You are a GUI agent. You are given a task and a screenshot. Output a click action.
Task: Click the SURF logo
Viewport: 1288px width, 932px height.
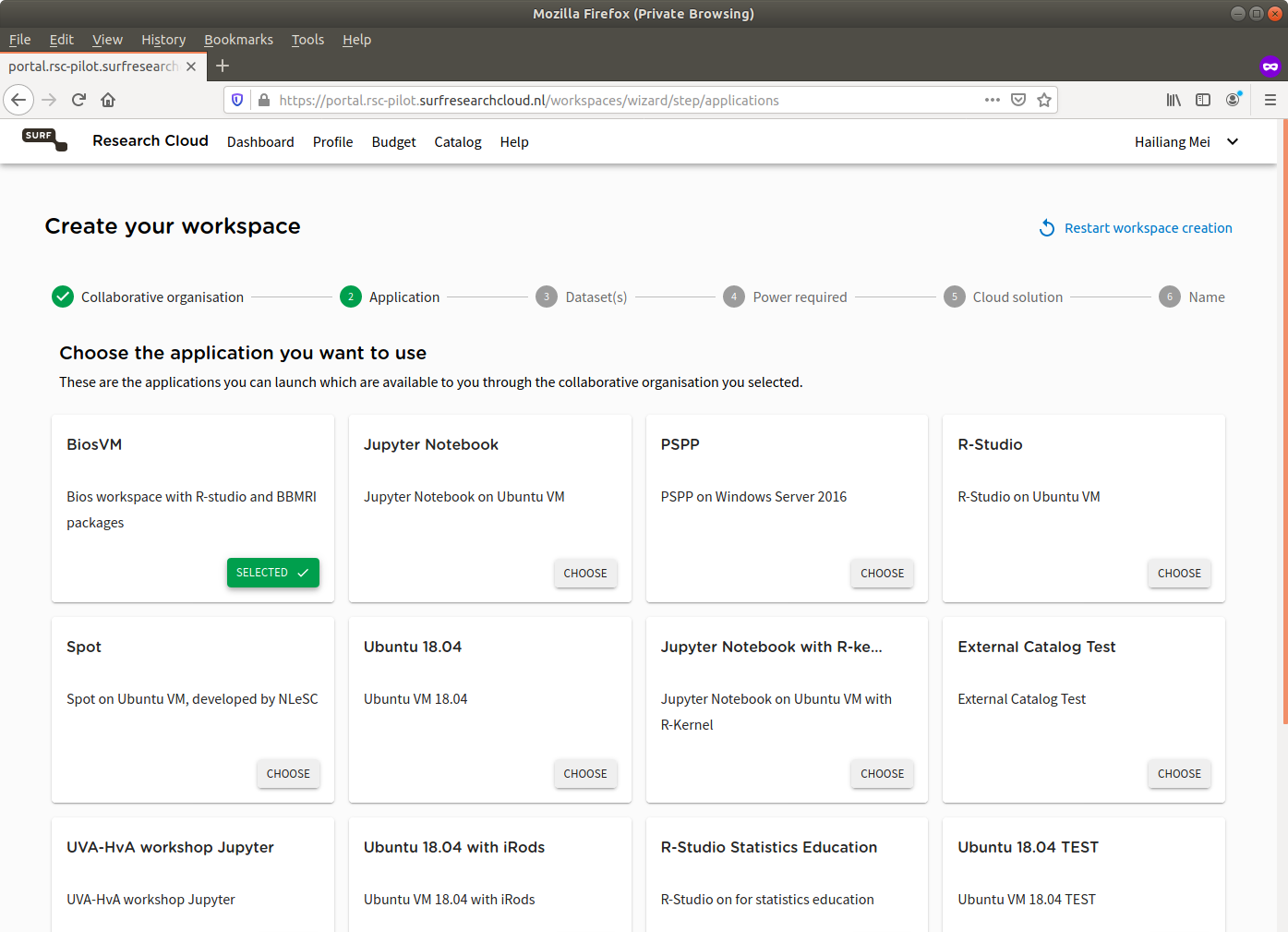[x=45, y=139]
